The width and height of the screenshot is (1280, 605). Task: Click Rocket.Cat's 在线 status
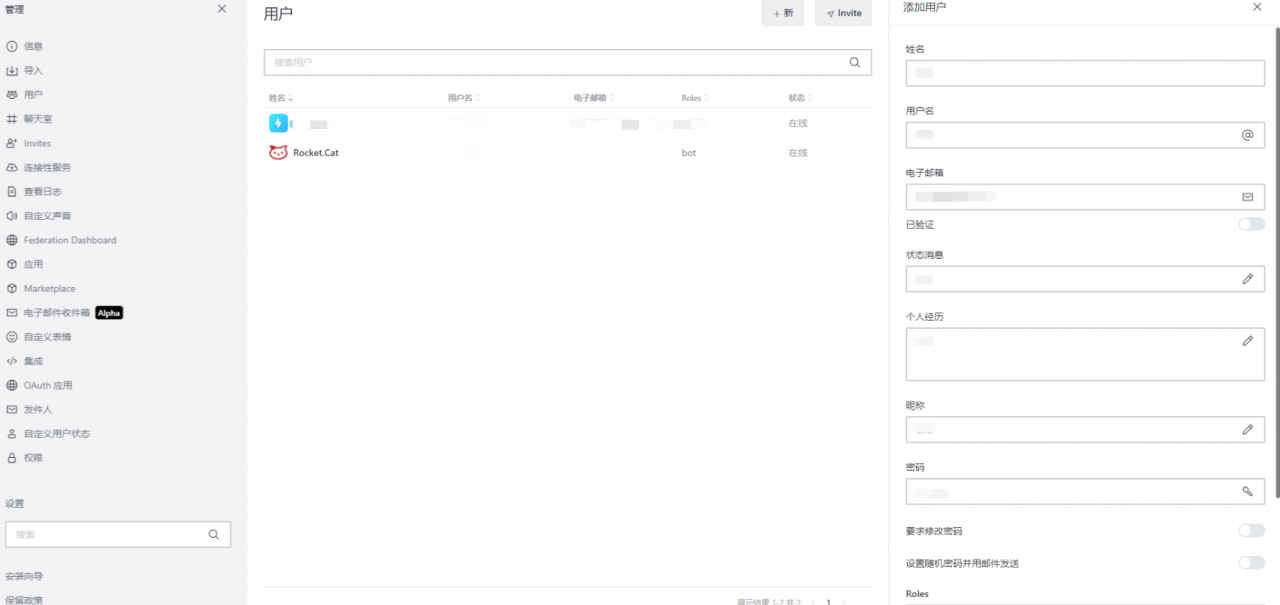pyautogui.click(x=798, y=153)
